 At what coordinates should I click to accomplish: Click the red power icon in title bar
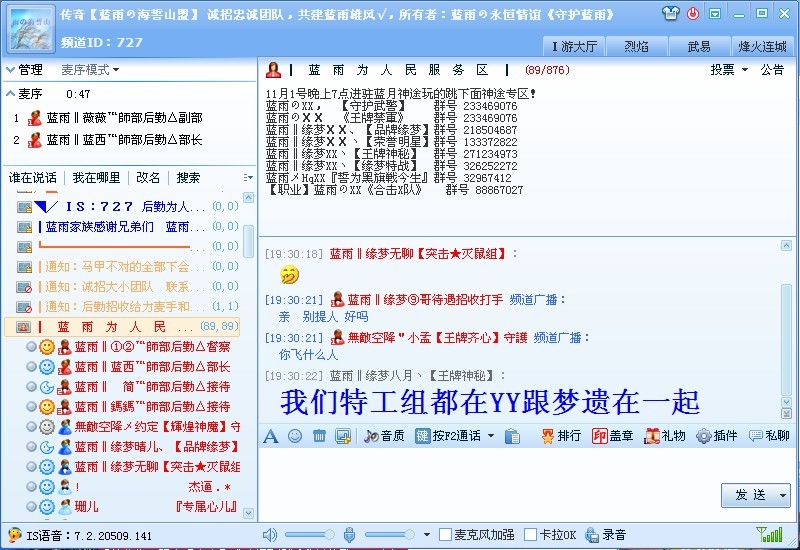tap(693, 14)
